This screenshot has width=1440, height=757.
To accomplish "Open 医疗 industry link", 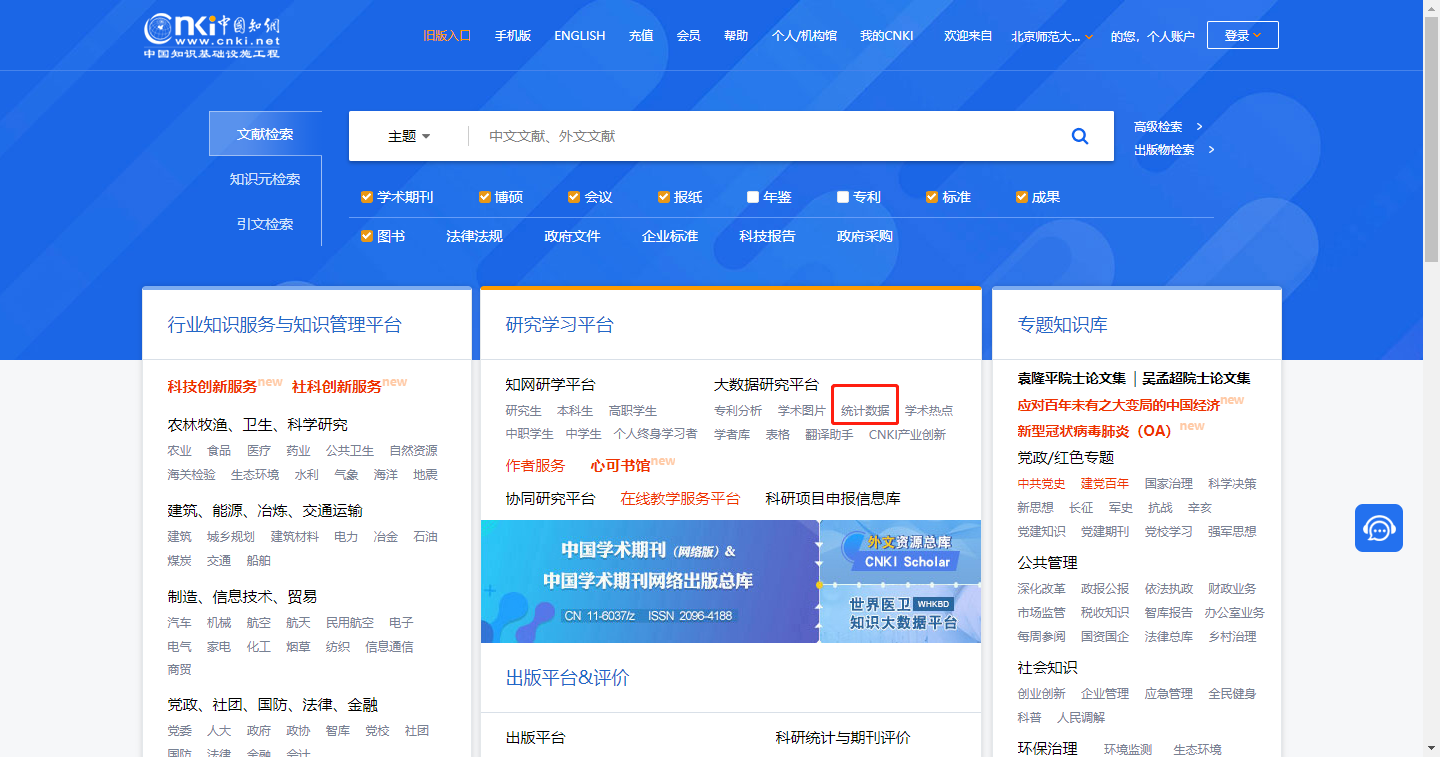I will (259, 450).
